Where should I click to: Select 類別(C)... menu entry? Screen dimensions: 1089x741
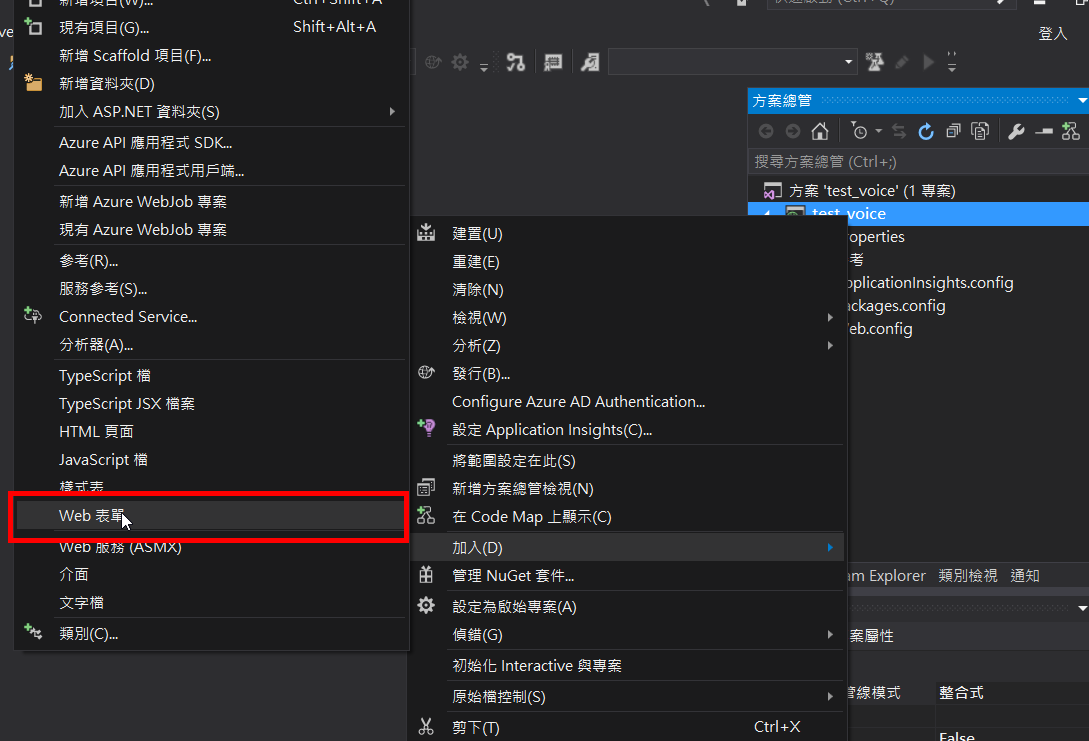pyautogui.click(x=208, y=633)
